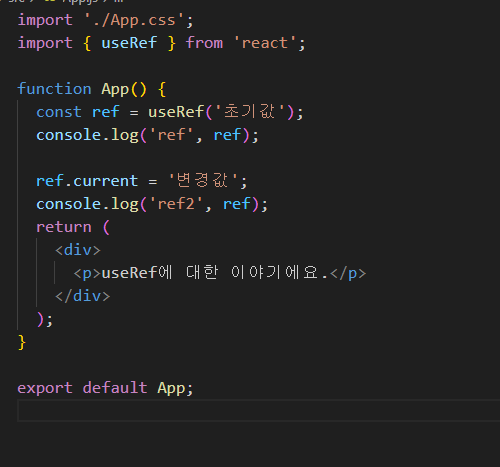Click the 'ref' string in the first console.log
Viewport: 500px width, 467px height.
point(171,135)
